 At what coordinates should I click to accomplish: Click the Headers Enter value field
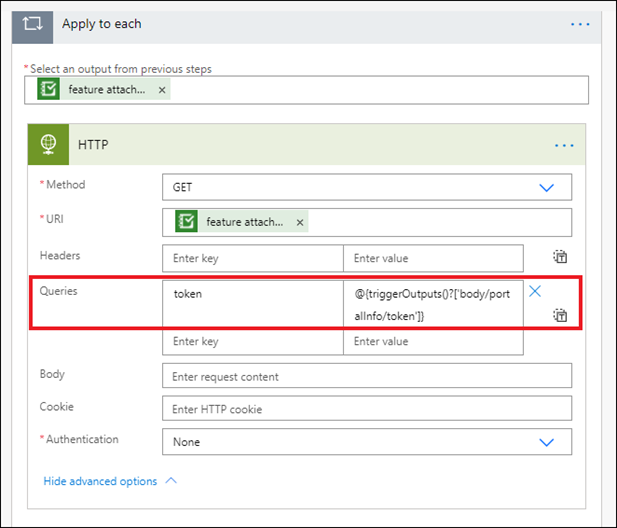point(433,258)
